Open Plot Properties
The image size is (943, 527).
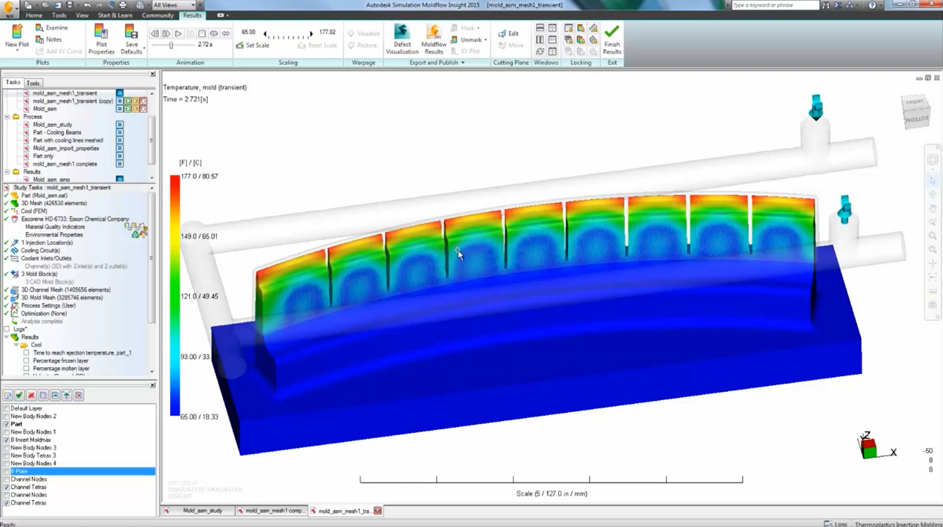pos(101,39)
